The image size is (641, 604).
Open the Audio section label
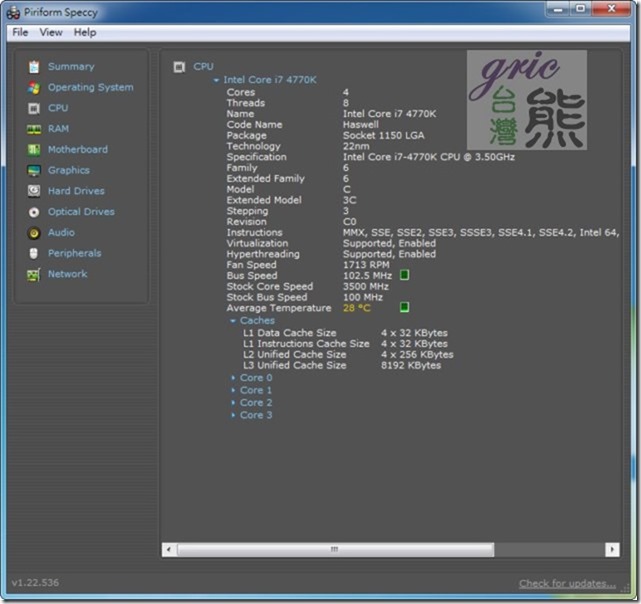coord(61,233)
